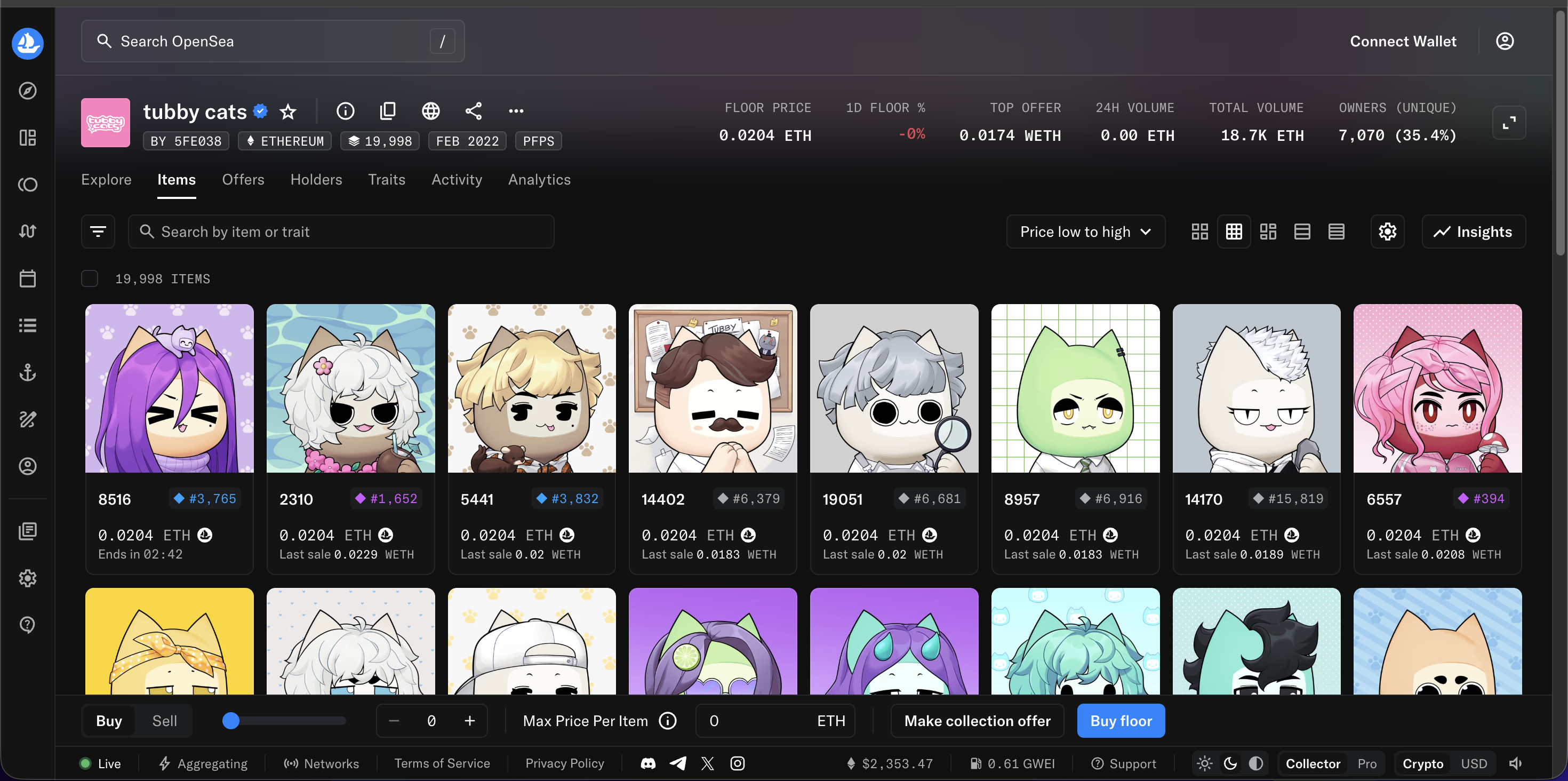
Task: Open the items display settings gear
Action: tap(1387, 232)
